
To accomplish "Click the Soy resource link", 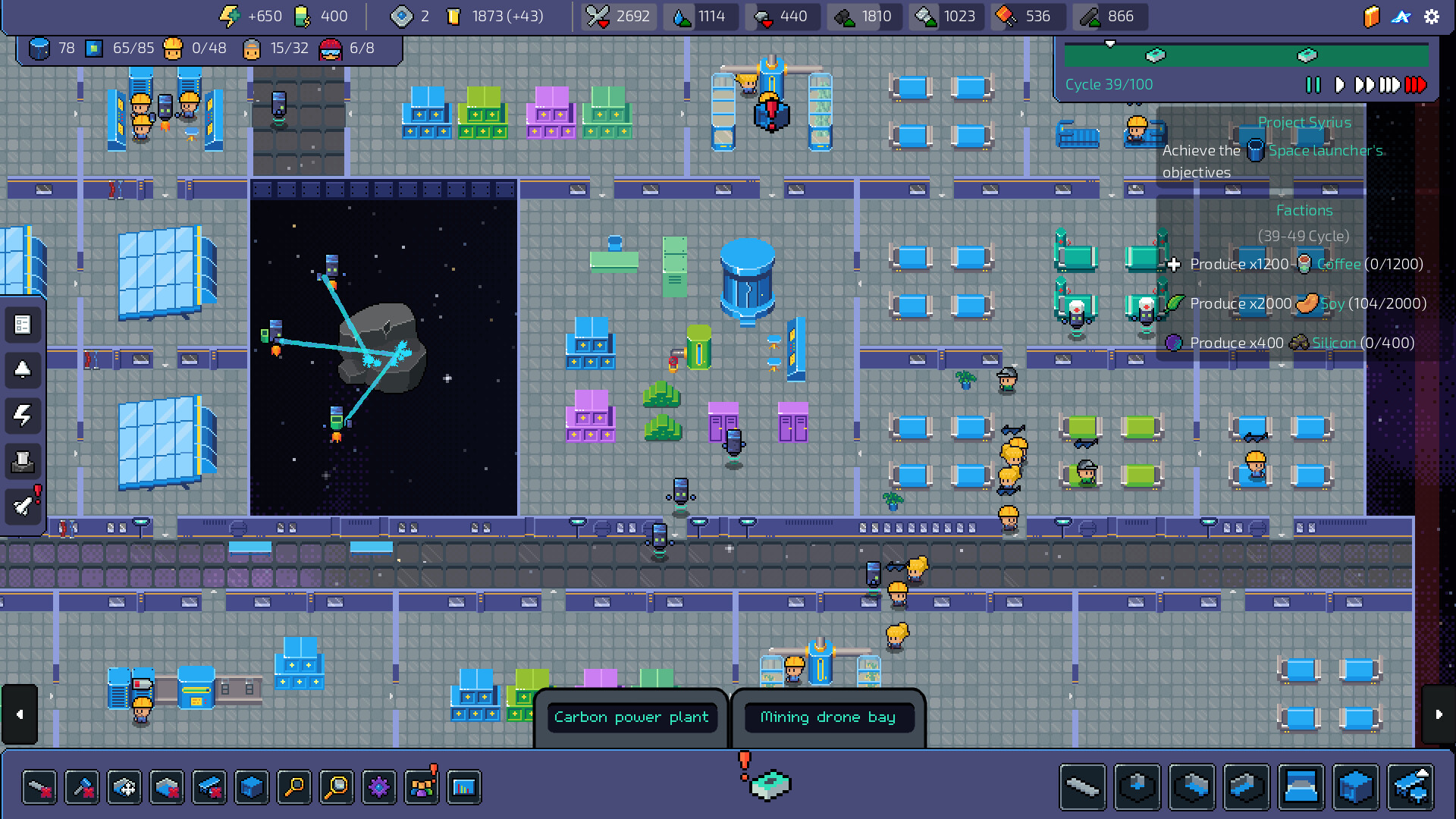I will tap(1332, 304).
